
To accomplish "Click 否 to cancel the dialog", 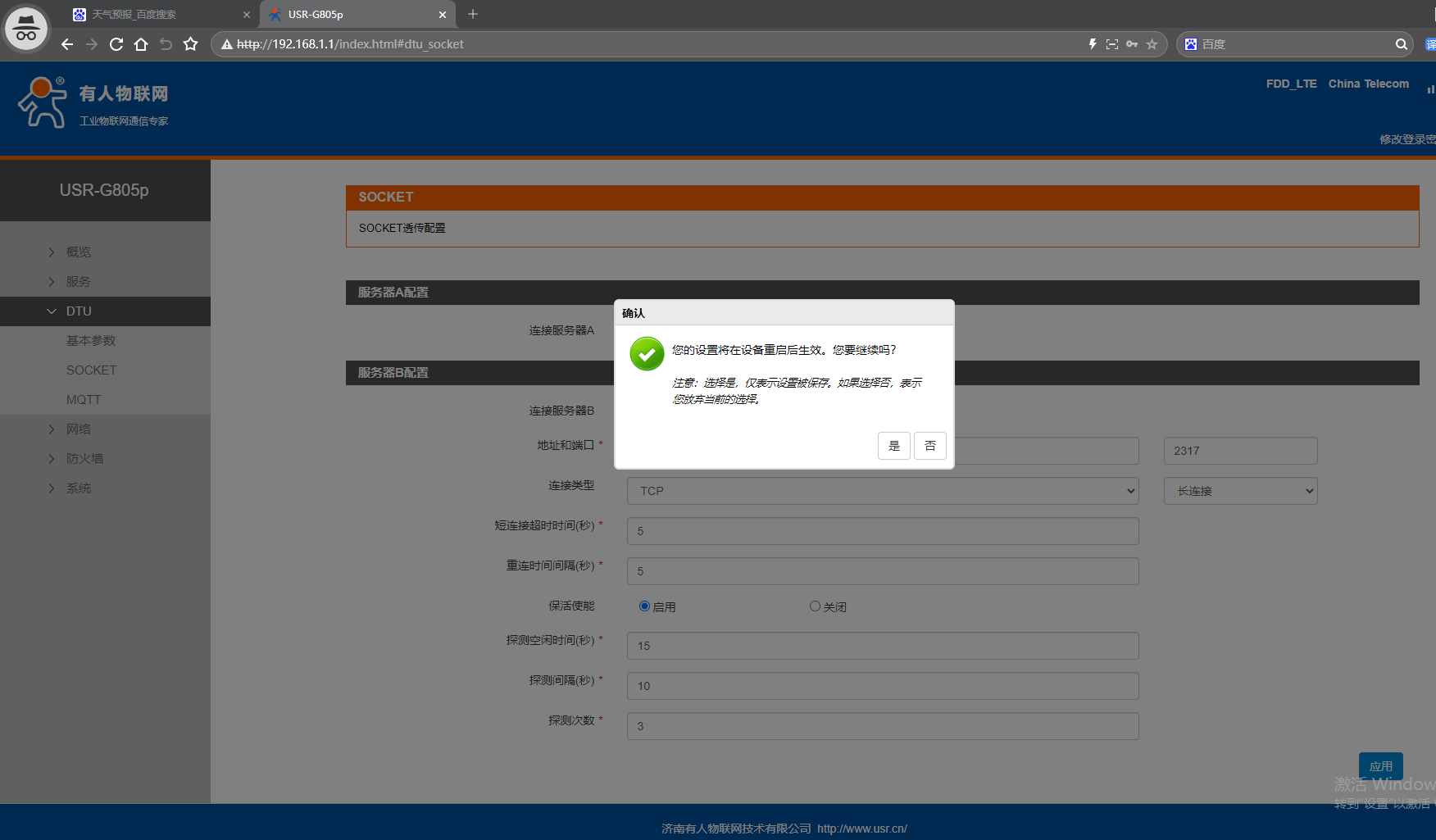I will 929,446.
